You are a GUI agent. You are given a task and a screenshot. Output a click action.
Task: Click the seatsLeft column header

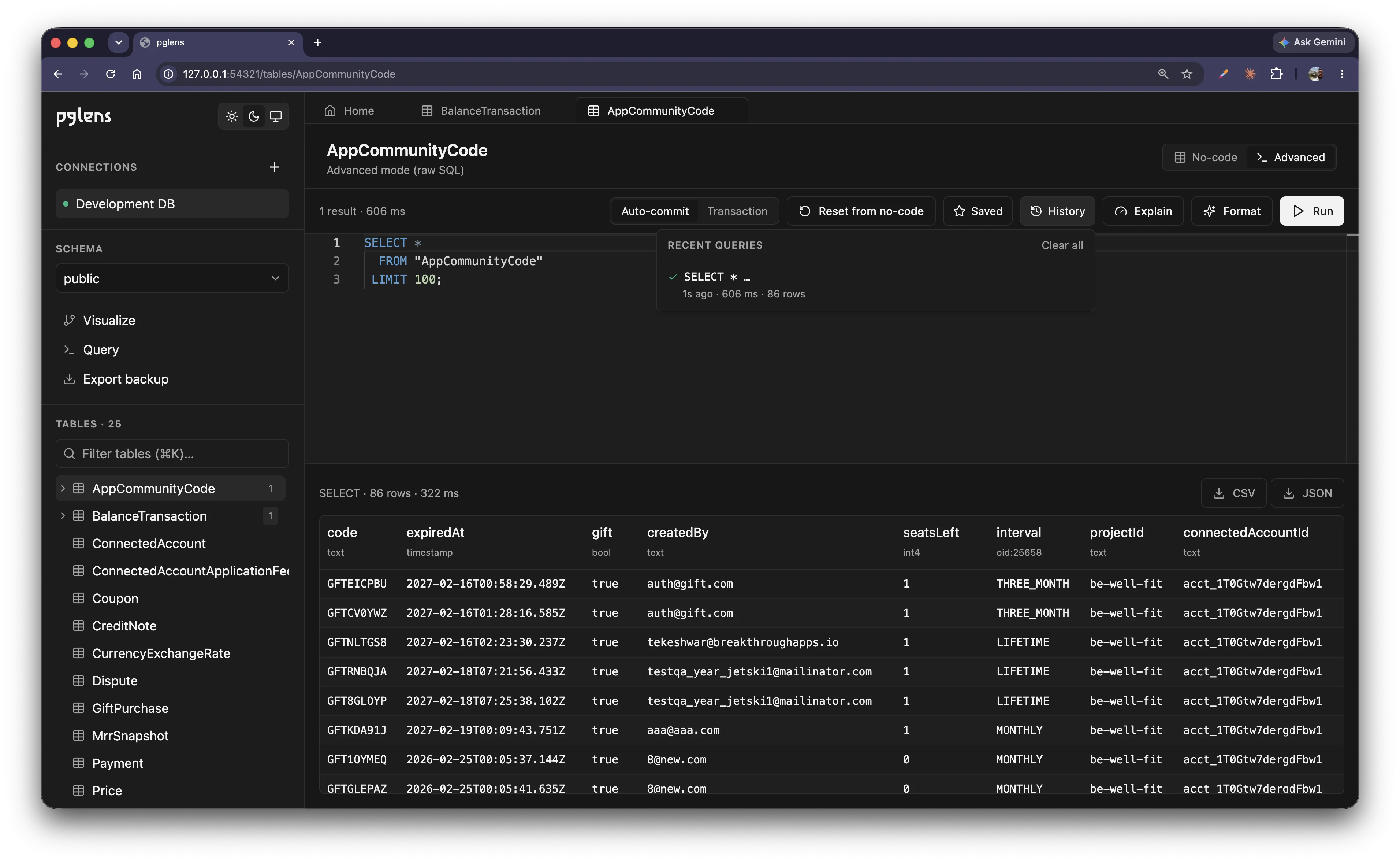(x=931, y=533)
